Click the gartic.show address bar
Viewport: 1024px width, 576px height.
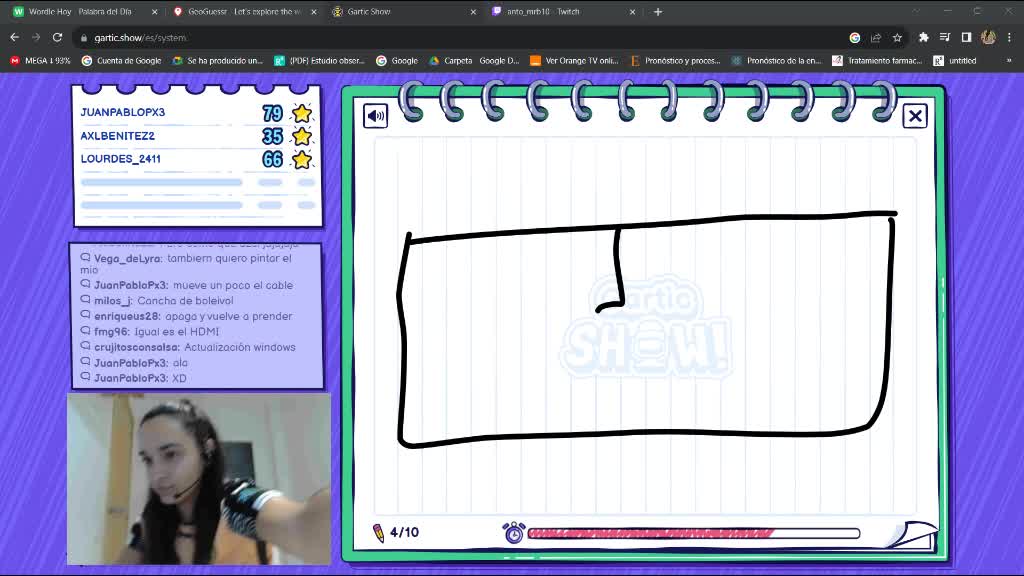coord(457,38)
